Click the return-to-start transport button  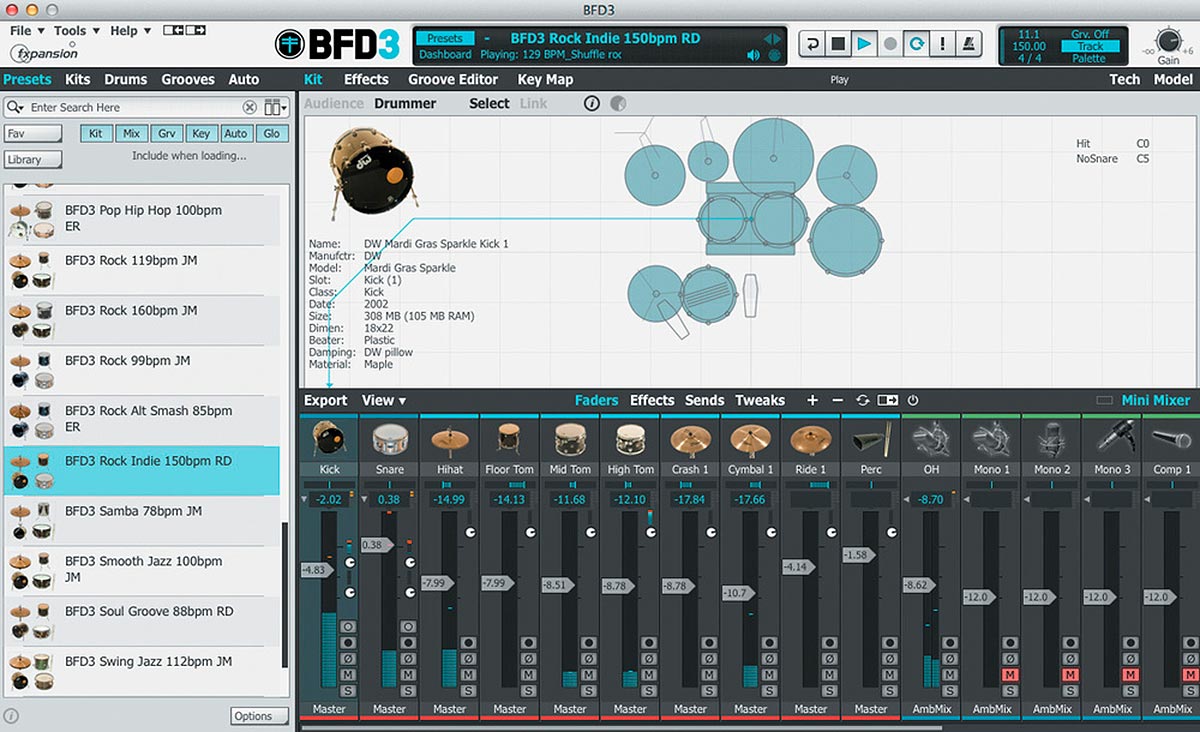[813, 44]
